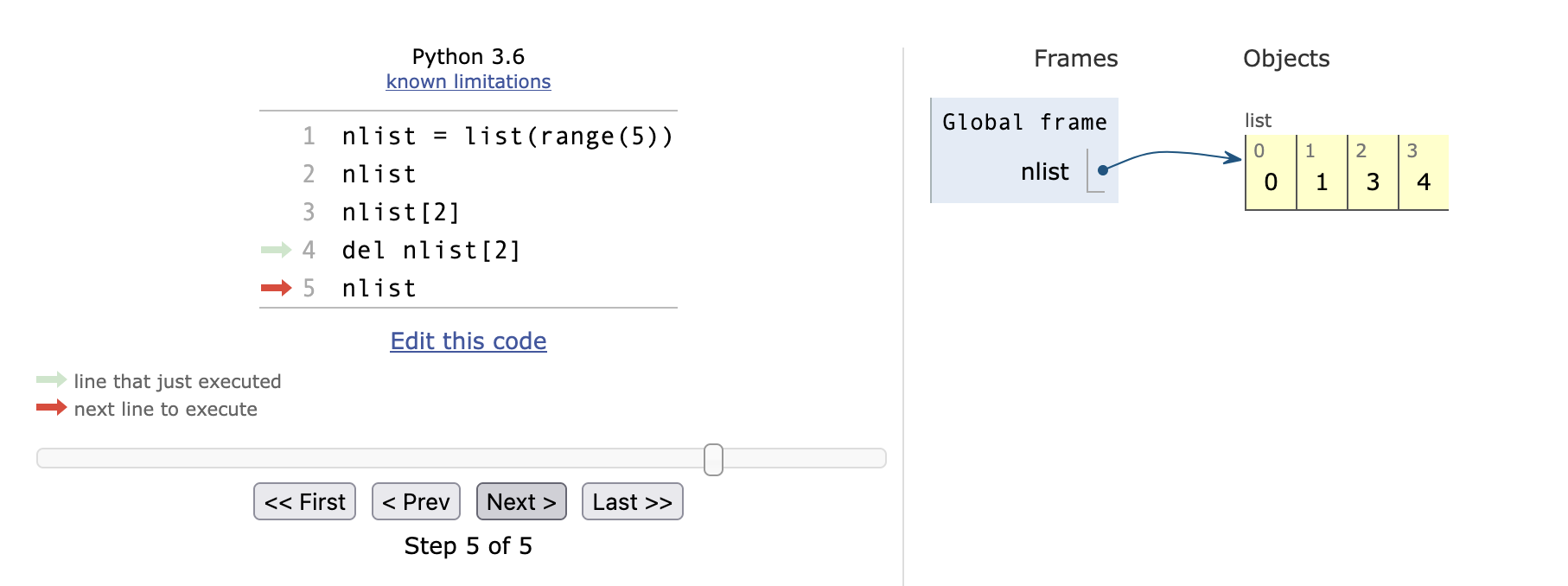Click code line 4 del nlist[2]
This screenshot has height=586, width=1568.
431,251
